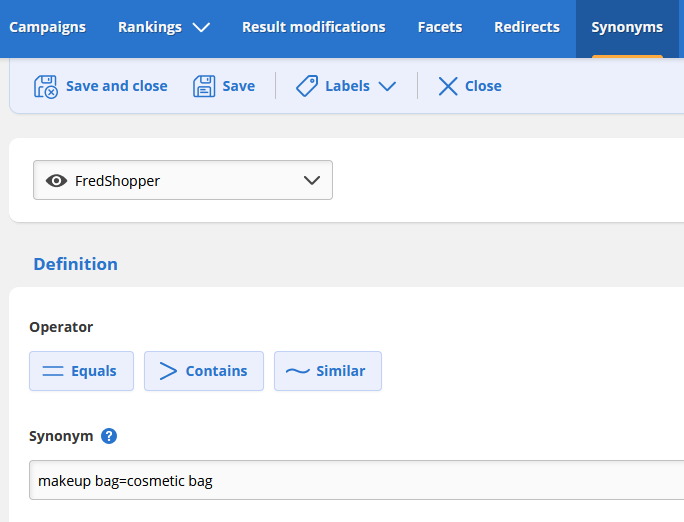The width and height of the screenshot is (684, 522).
Task: Switch to the Campaigns tab
Action: (x=47, y=27)
